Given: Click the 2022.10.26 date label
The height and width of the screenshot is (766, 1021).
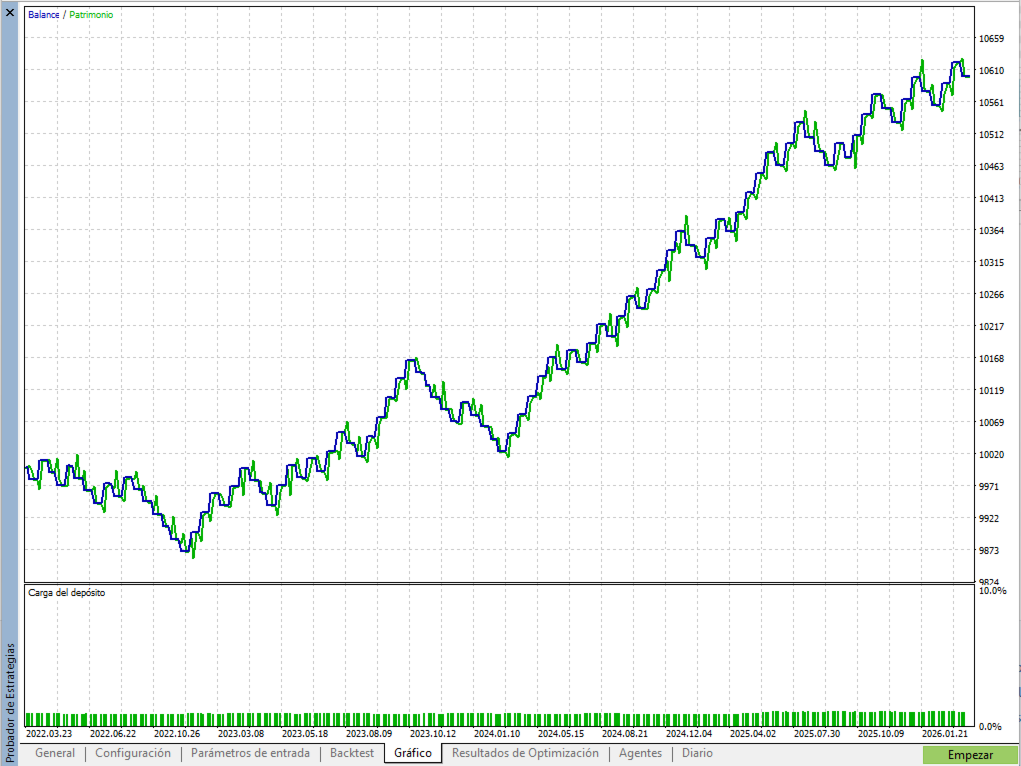Looking at the screenshot, I should tap(176, 733).
